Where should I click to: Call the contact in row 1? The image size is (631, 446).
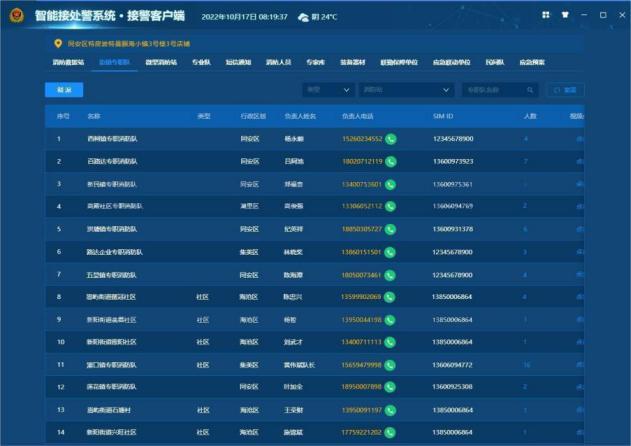[x=391, y=139]
